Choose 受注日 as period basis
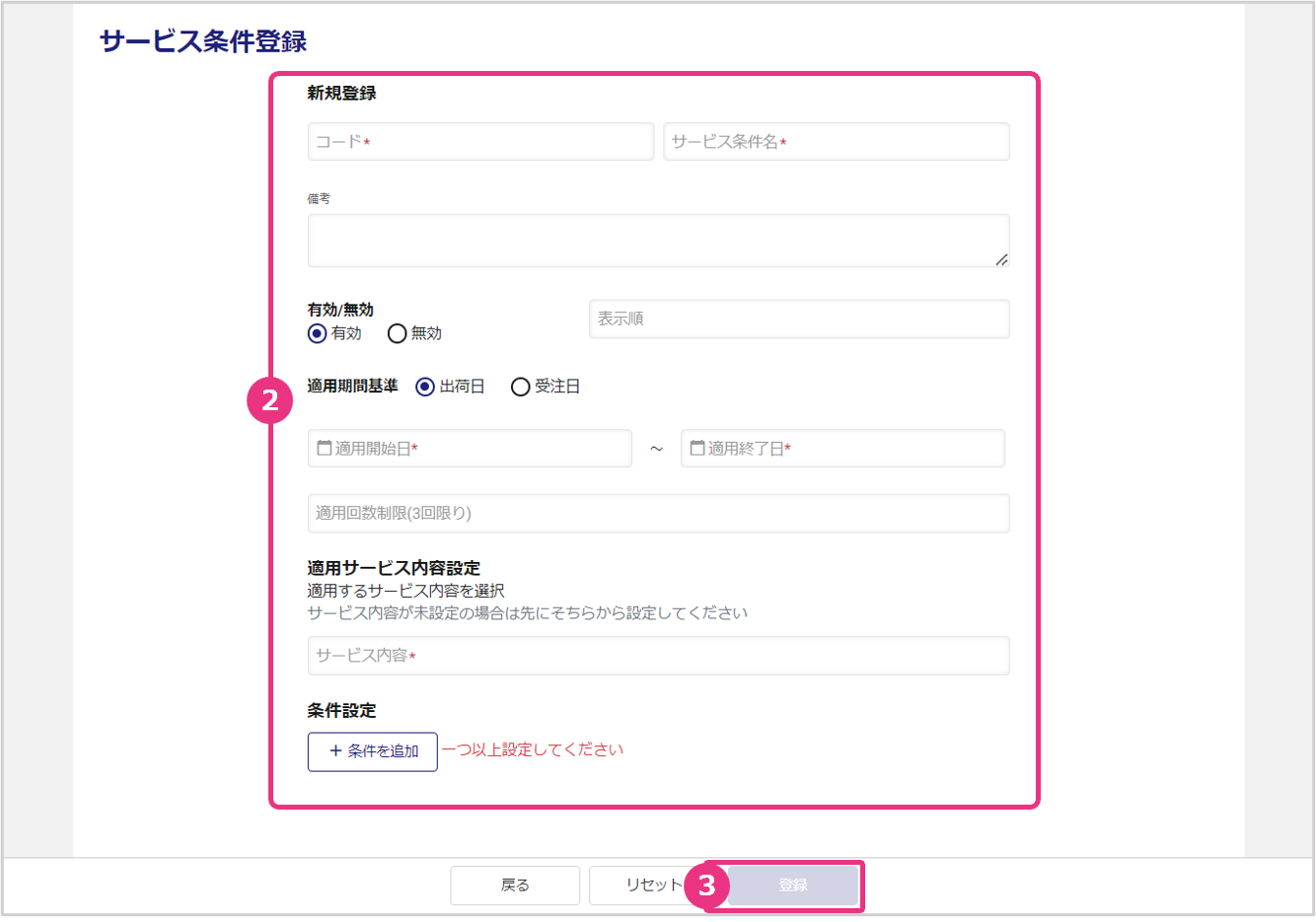Screen dimensions: 1316x922 click(520, 387)
